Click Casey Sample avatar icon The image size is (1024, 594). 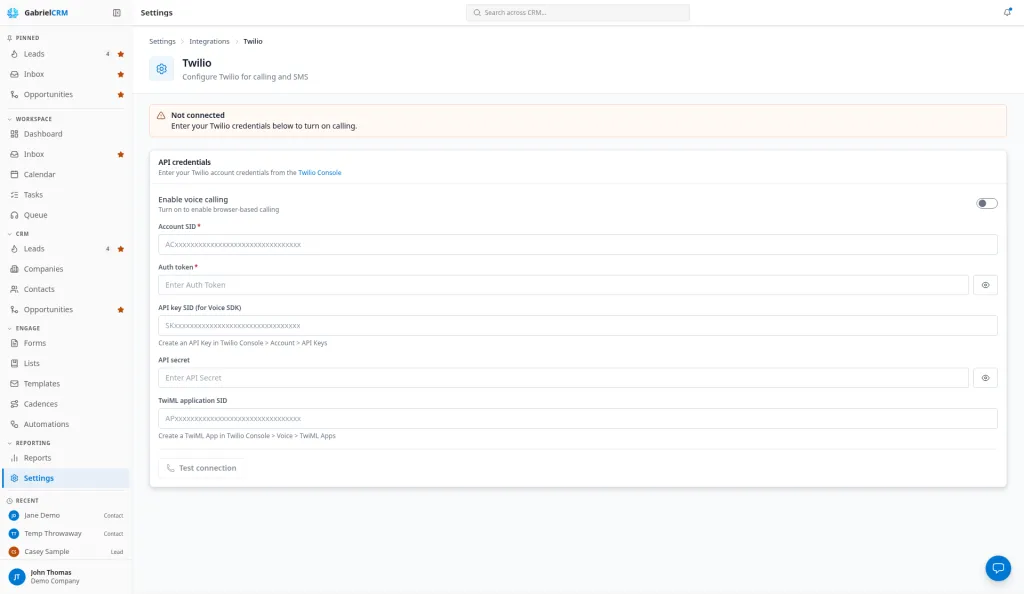14,552
